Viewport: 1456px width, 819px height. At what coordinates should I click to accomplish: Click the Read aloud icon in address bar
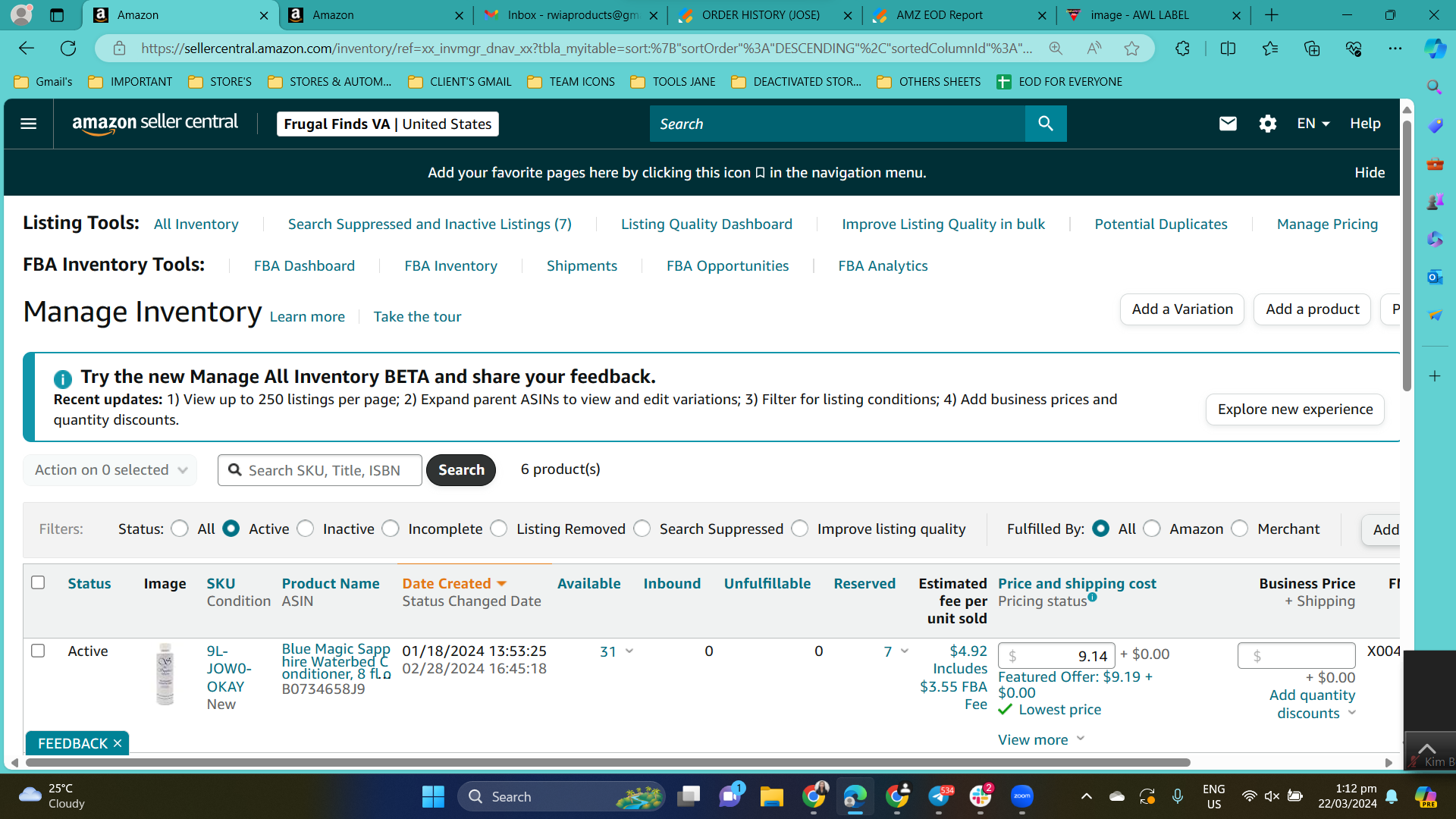pos(1094,49)
